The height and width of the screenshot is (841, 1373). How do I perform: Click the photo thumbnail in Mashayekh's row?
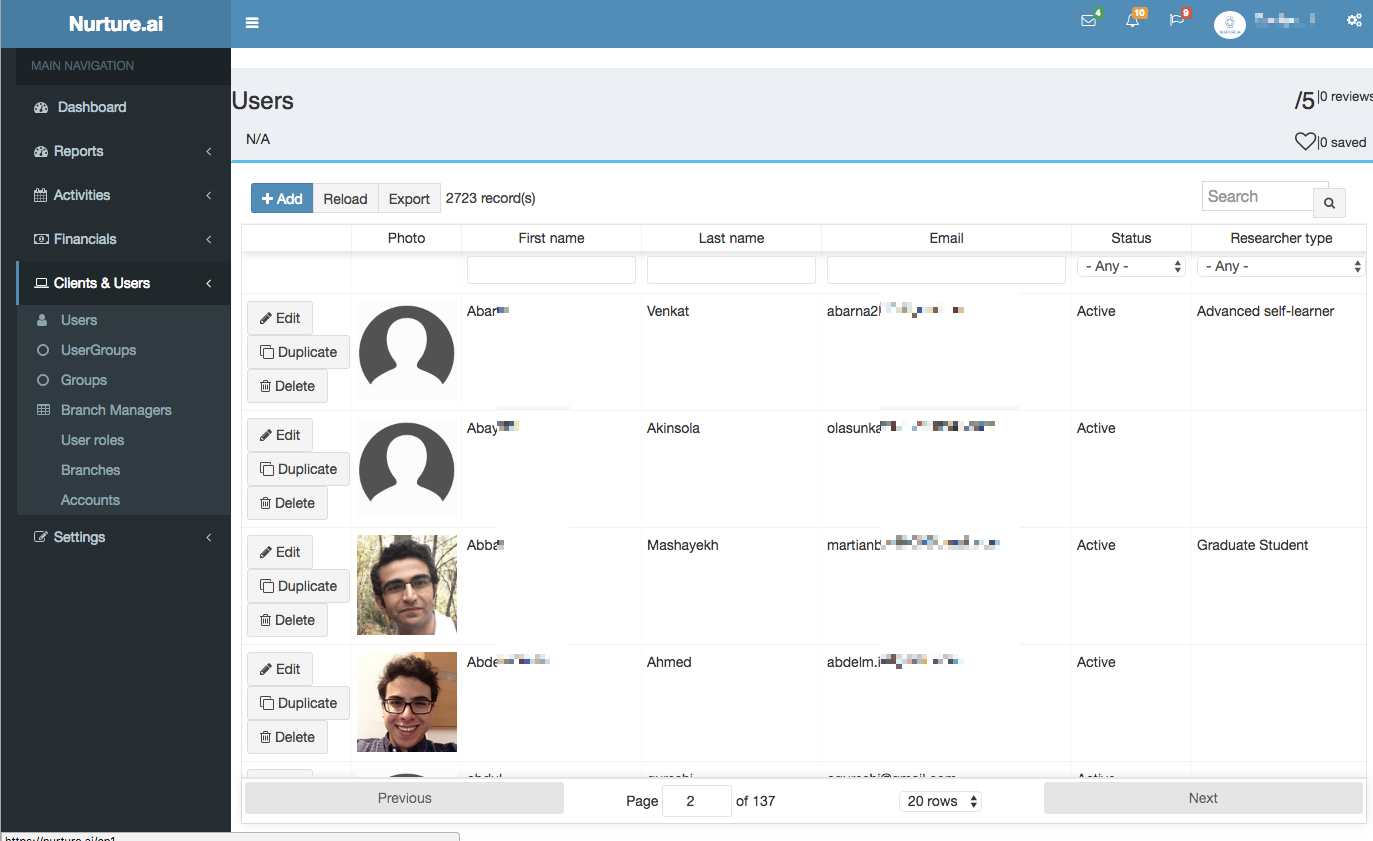[407, 585]
